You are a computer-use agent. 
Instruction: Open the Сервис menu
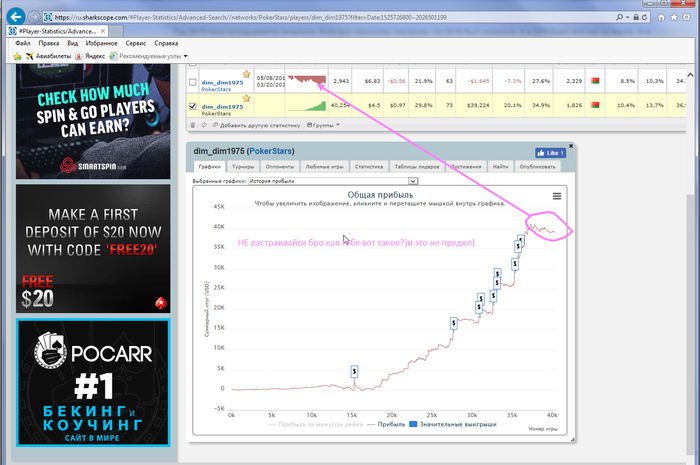click(x=136, y=43)
